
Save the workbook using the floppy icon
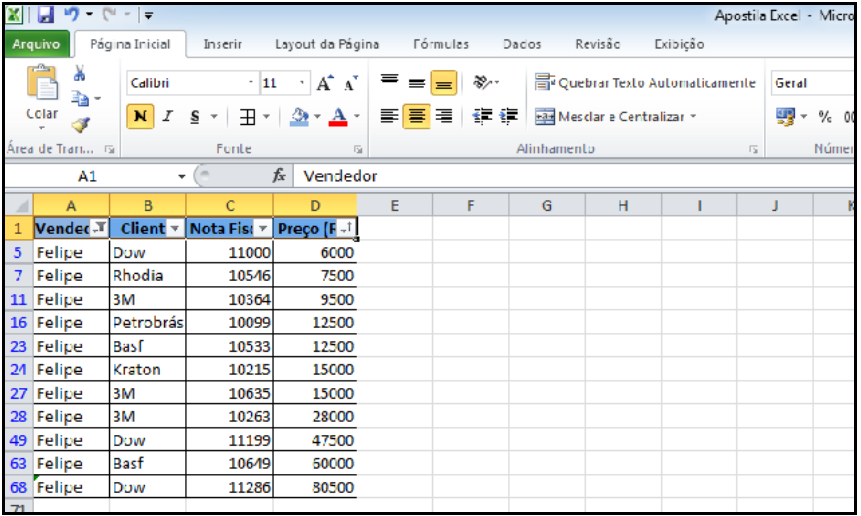(x=46, y=16)
